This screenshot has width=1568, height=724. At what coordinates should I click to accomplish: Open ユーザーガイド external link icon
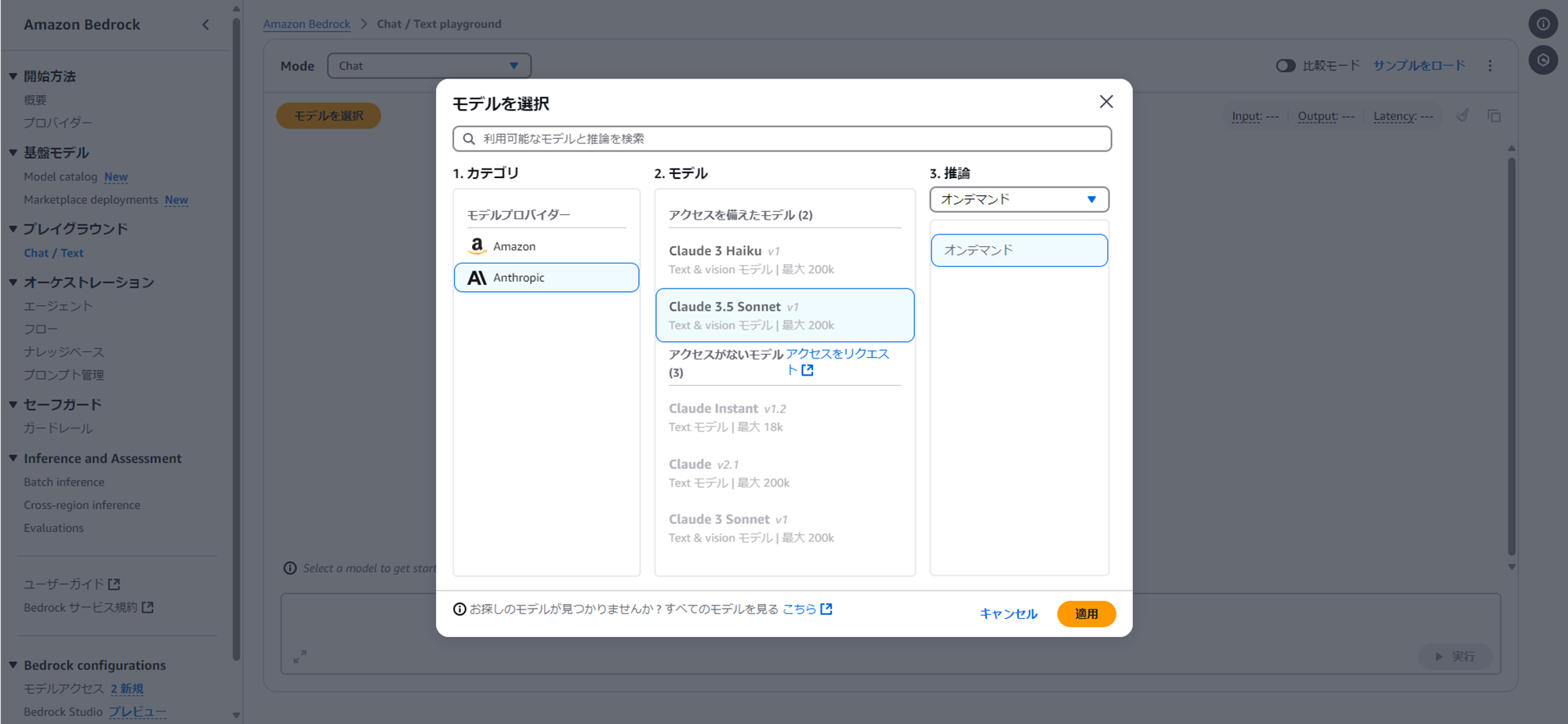coord(114,584)
